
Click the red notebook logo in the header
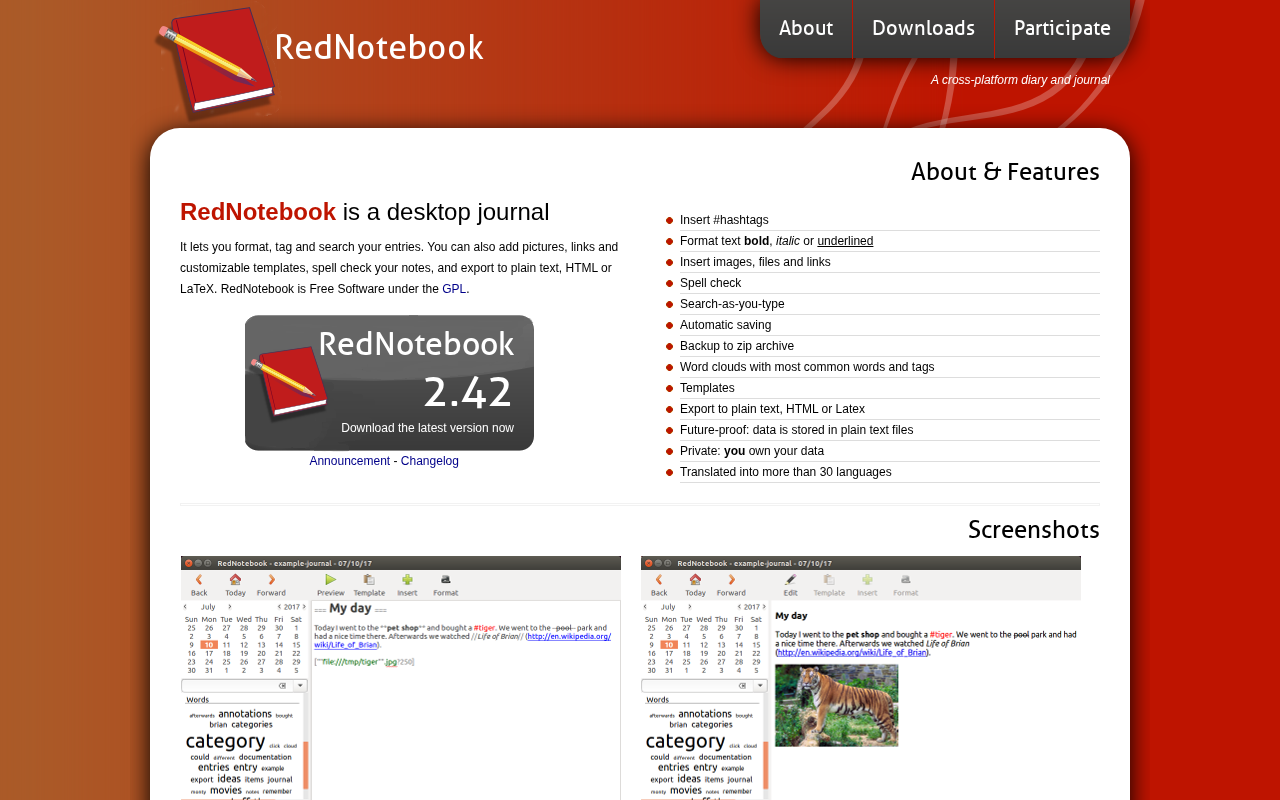tap(215, 62)
